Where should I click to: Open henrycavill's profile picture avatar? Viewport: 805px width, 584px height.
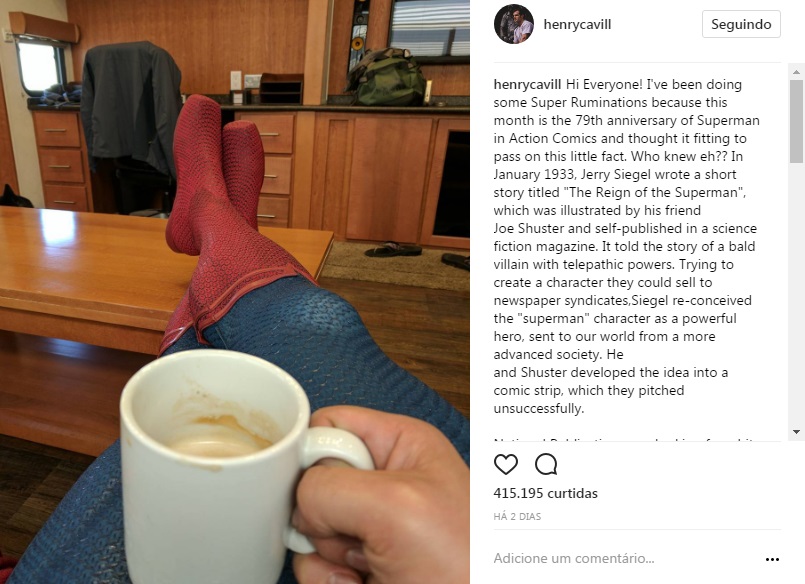(x=513, y=24)
